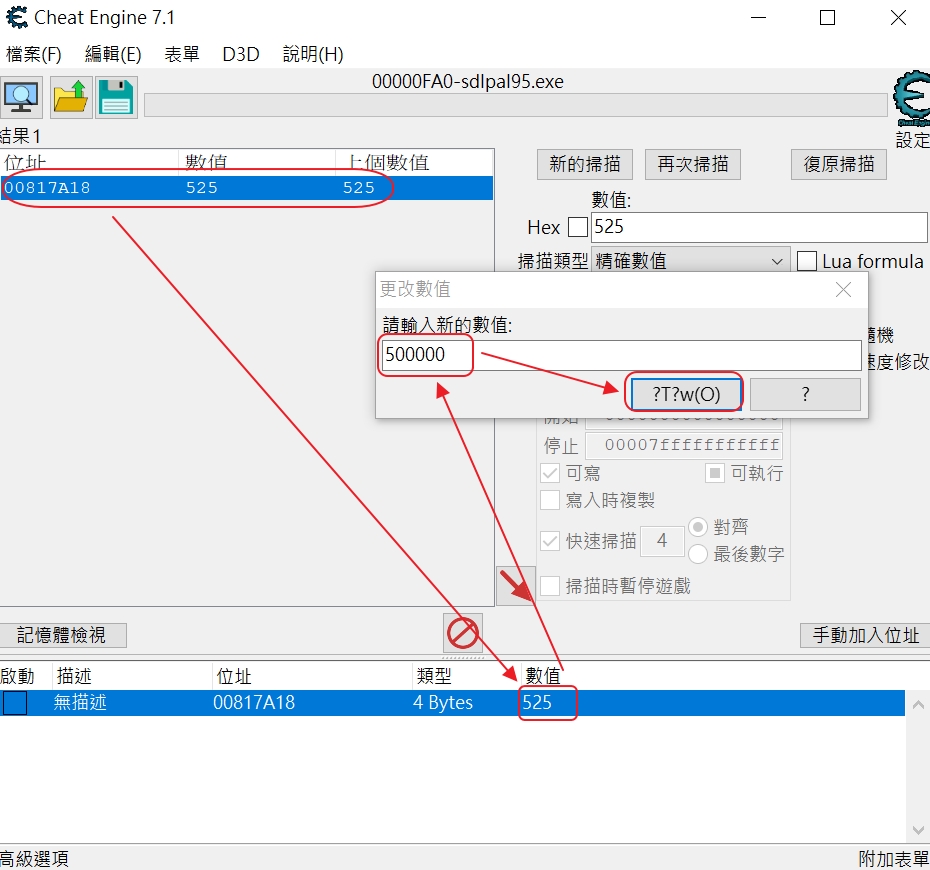
Task: Click the process name 00000FA0-sdlpal95.exe
Action: click(468, 81)
